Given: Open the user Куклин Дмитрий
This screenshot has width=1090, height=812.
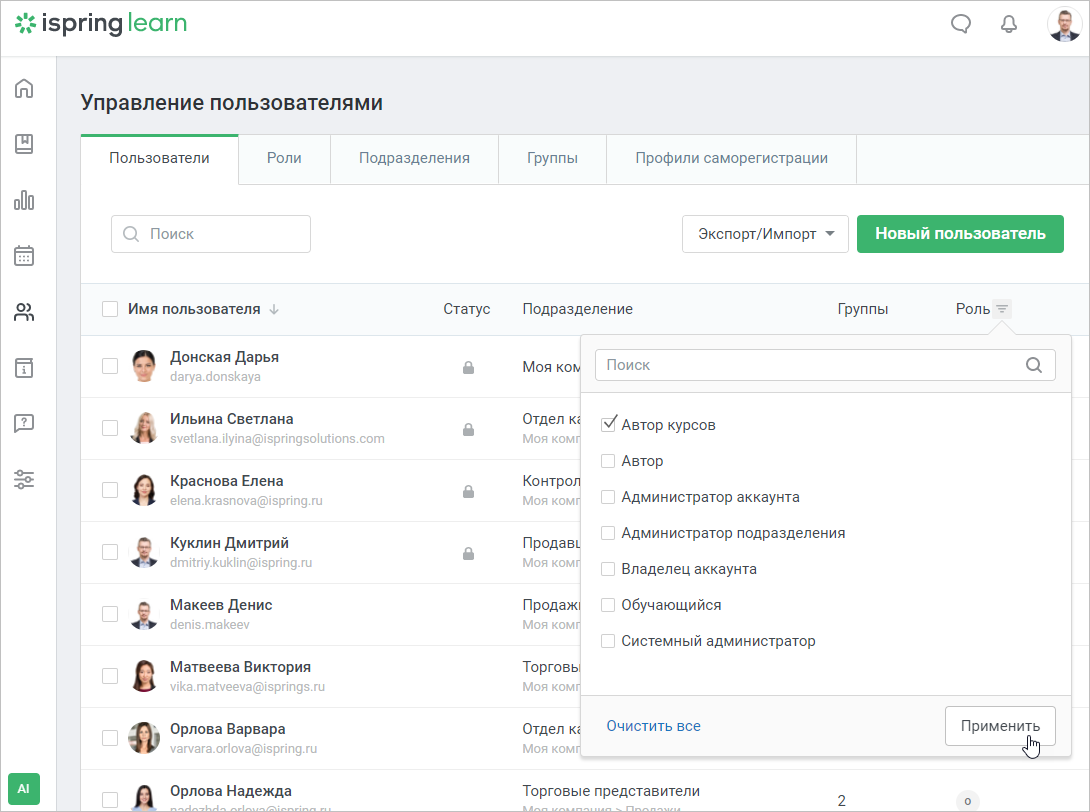Looking at the screenshot, I should coord(229,543).
